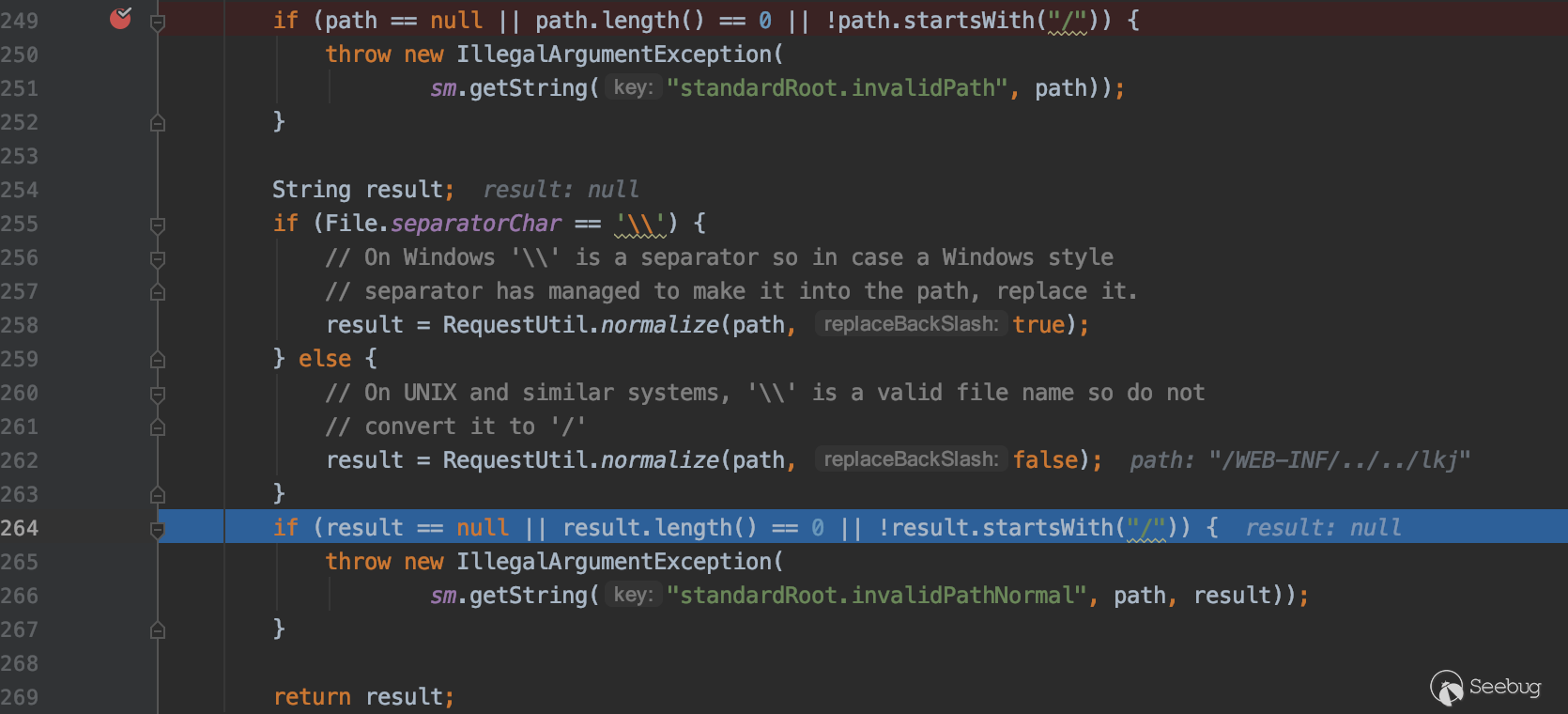Click line number 269 in the gutter
1568x714 pixels.
point(20,697)
